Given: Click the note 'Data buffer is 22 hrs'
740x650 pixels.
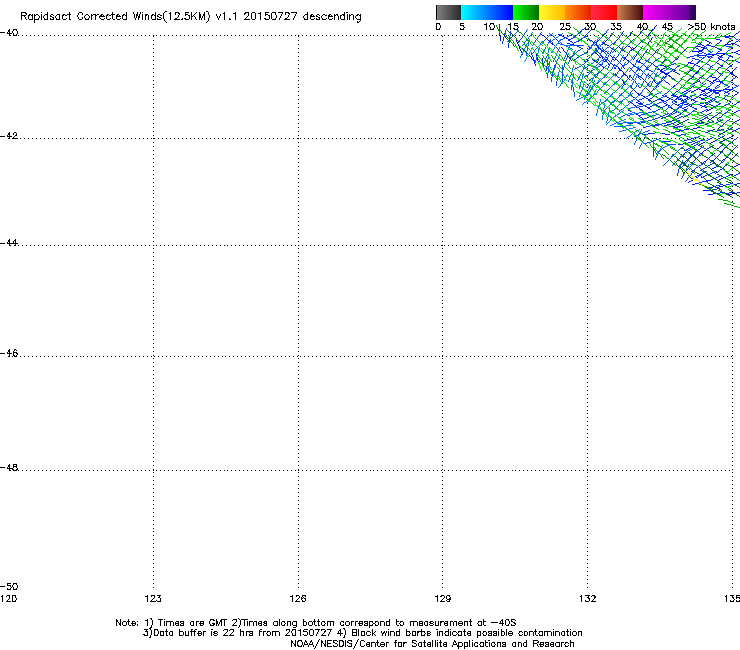Looking at the screenshot, I should coord(204,633).
